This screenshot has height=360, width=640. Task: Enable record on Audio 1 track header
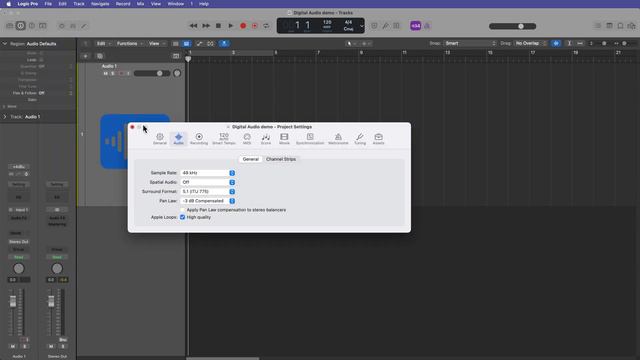pos(121,73)
